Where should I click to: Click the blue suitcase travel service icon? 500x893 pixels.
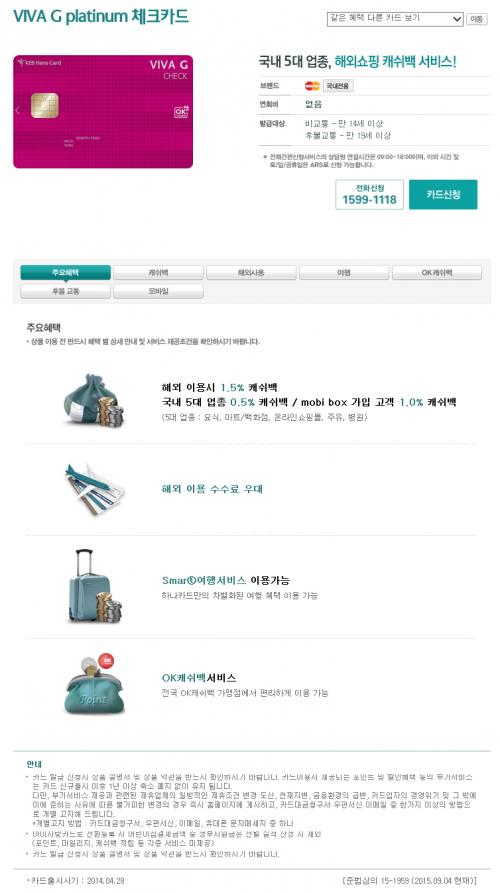click(x=95, y=586)
